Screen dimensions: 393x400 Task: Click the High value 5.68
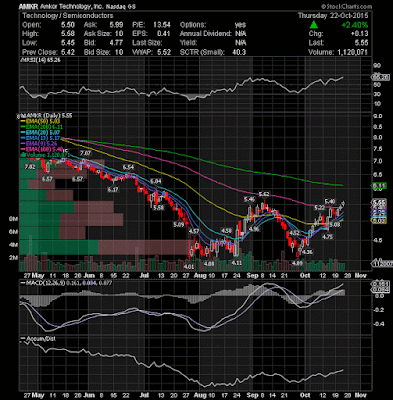tap(68, 34)
